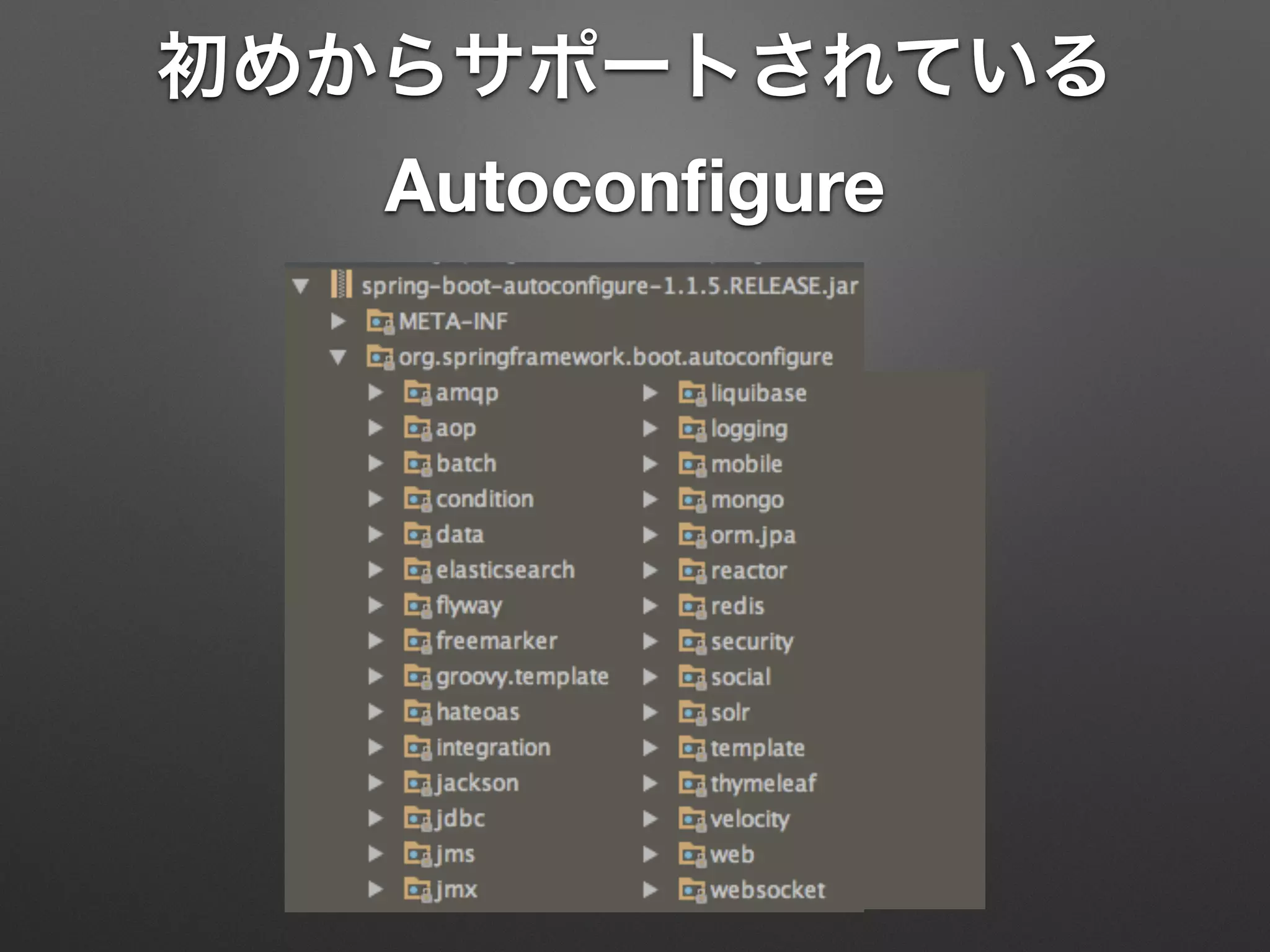The height and width of the screenshot is (952, 1270).
Task: Select the batch package name
Action: pyautogui.click(x=466, y=463)
